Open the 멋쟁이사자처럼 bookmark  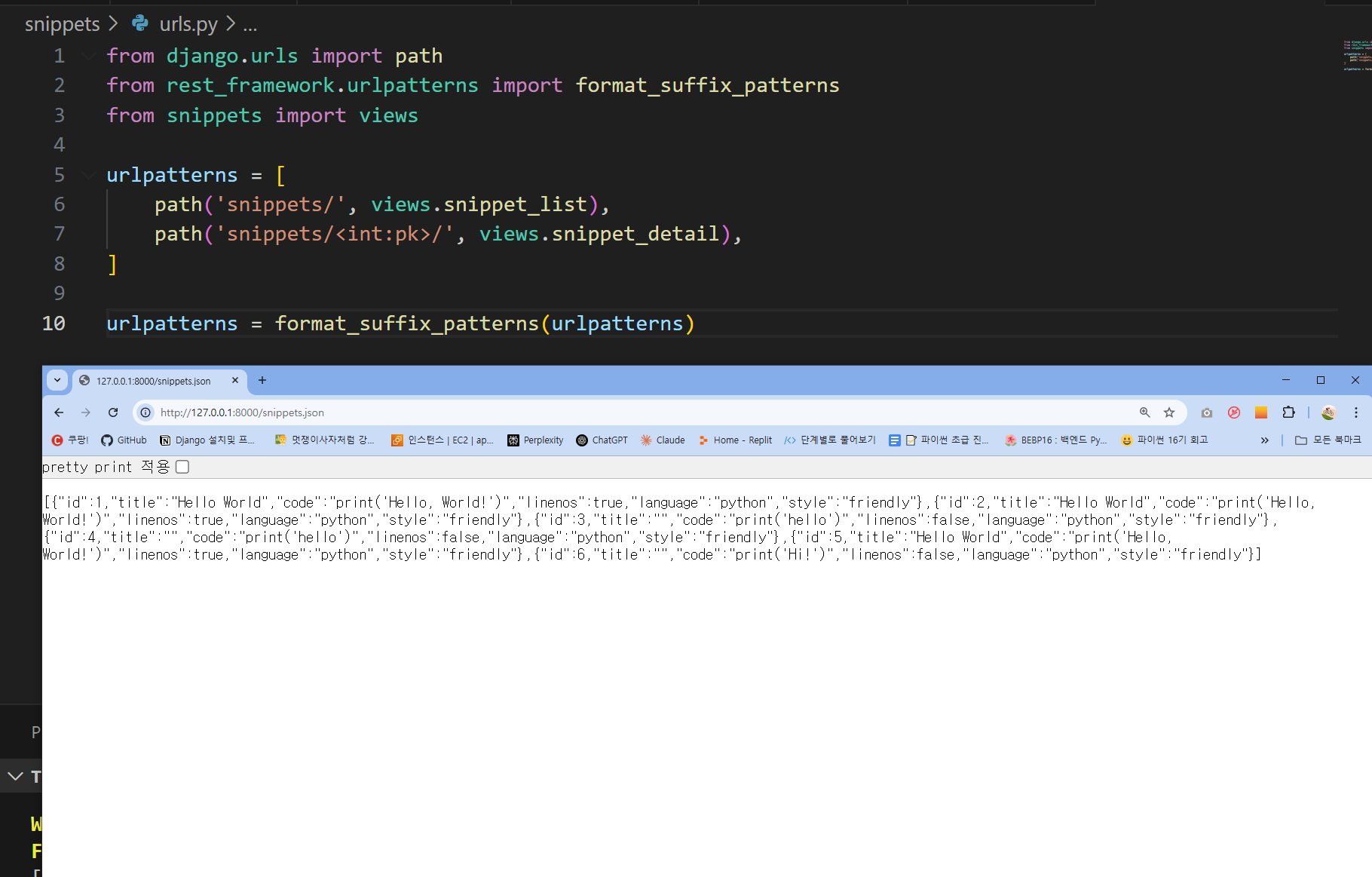325,440
